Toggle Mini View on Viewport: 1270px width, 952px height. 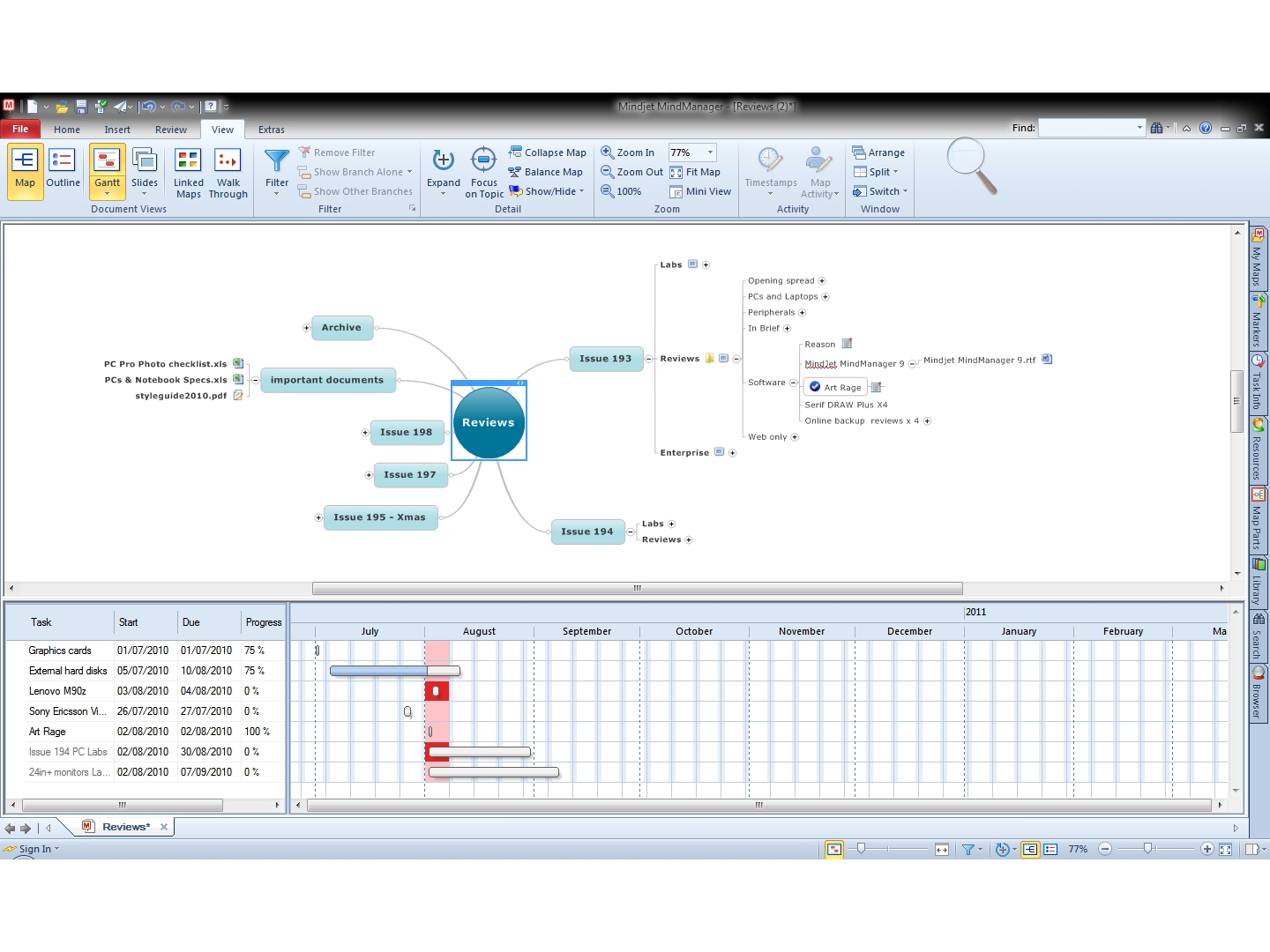click(700, 191)
